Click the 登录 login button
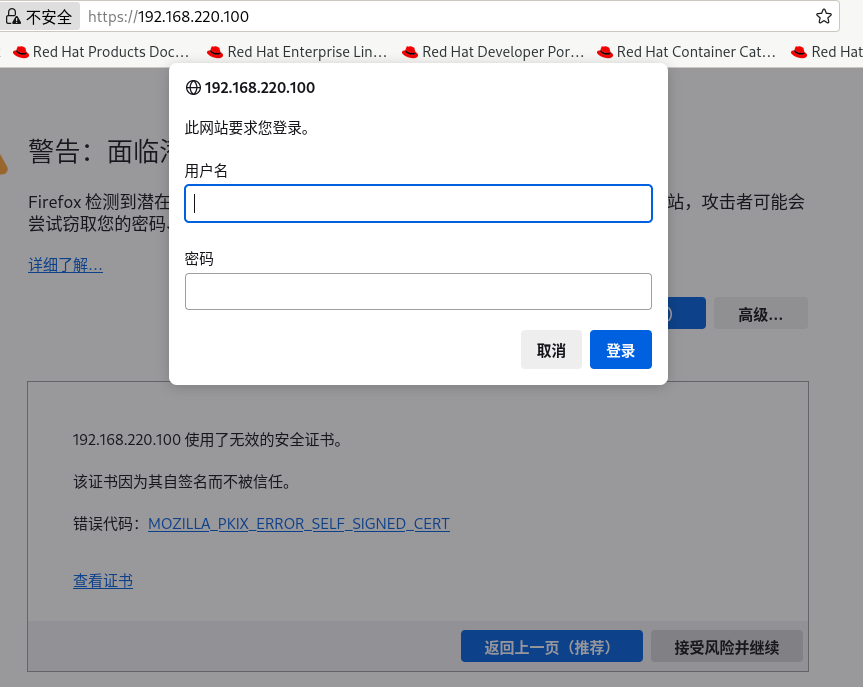863x687 pixels. point(621,350)
